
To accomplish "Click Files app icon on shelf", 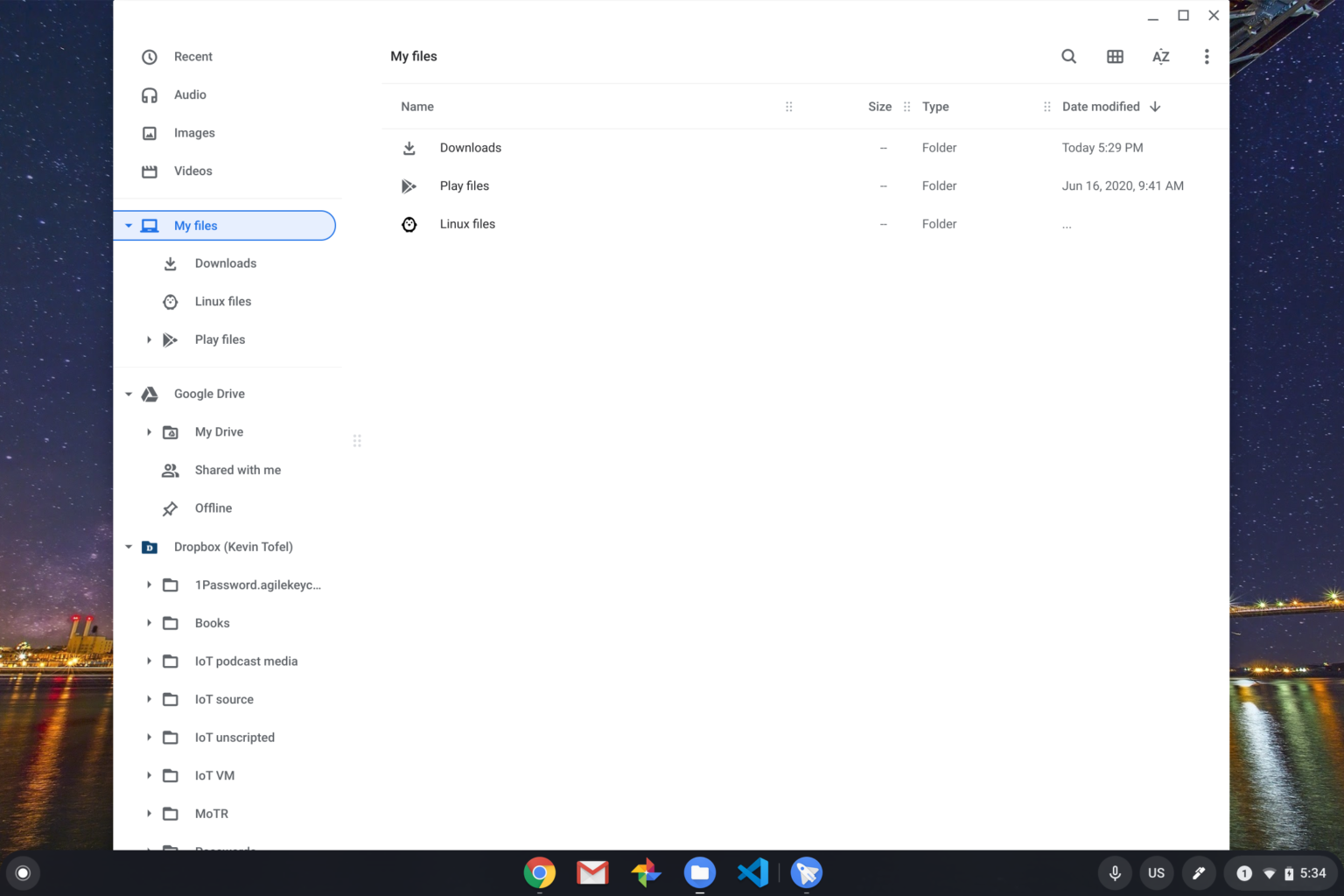I will tap(700, 872).
